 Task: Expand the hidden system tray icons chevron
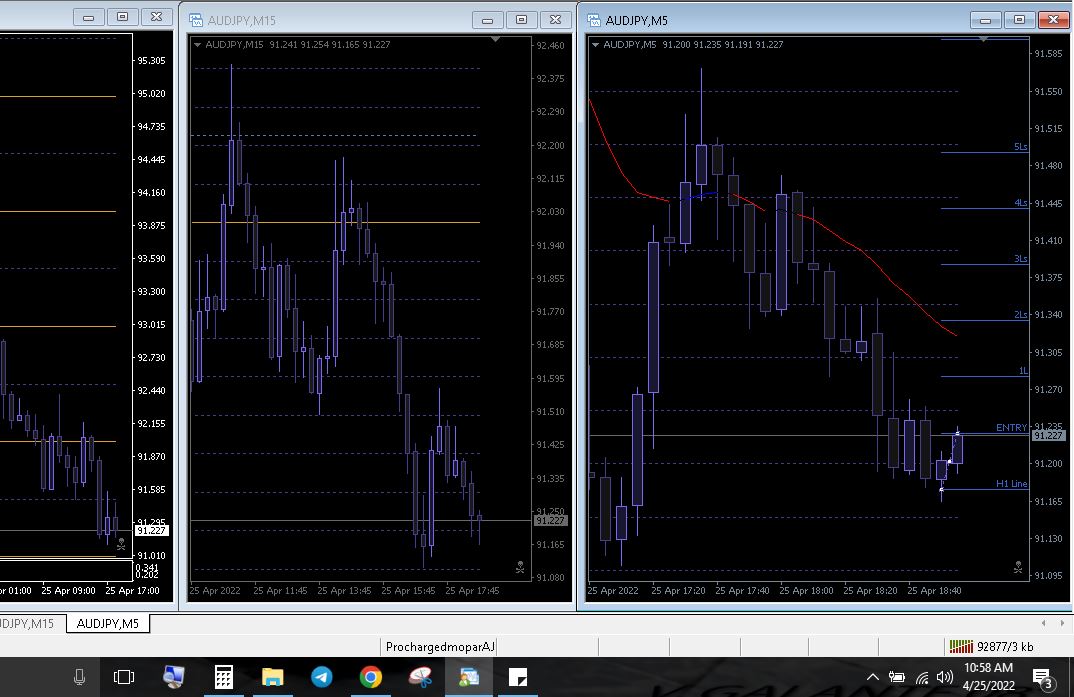pyautogui.click(x=872, y=678)
